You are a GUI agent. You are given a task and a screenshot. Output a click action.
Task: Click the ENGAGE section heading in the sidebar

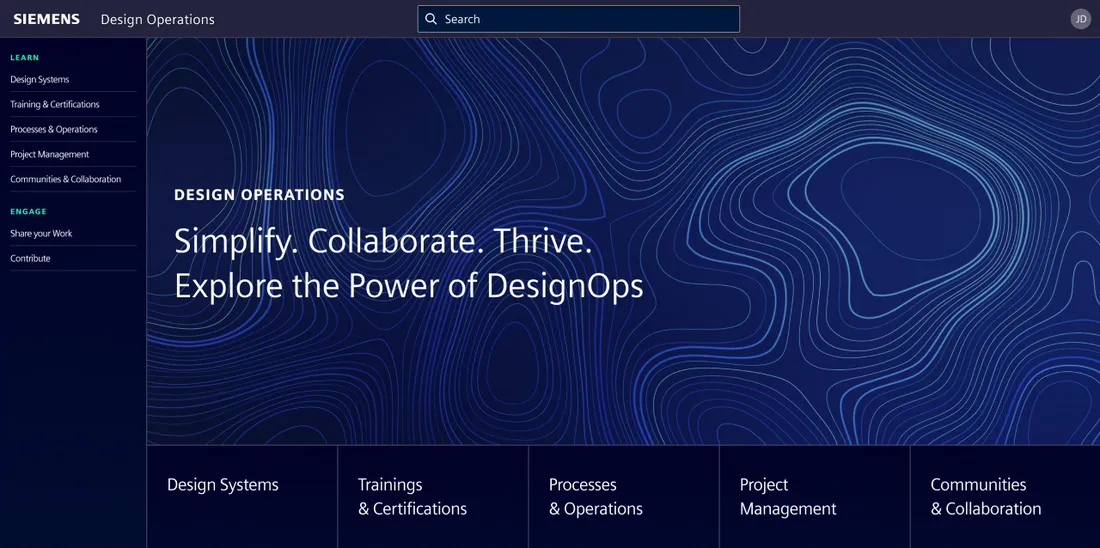[28, 211]
